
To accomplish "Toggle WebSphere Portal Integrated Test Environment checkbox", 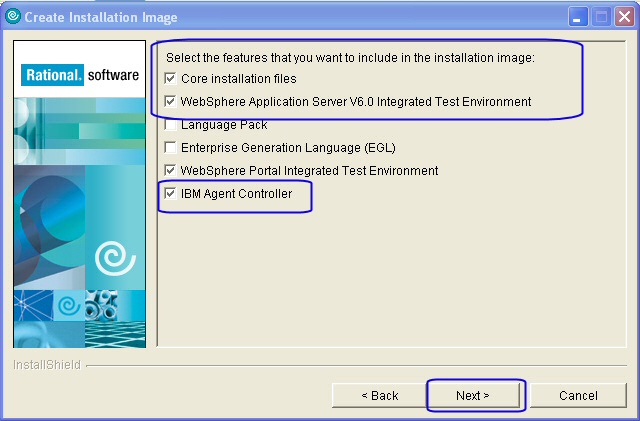I will tap(170, 170).
